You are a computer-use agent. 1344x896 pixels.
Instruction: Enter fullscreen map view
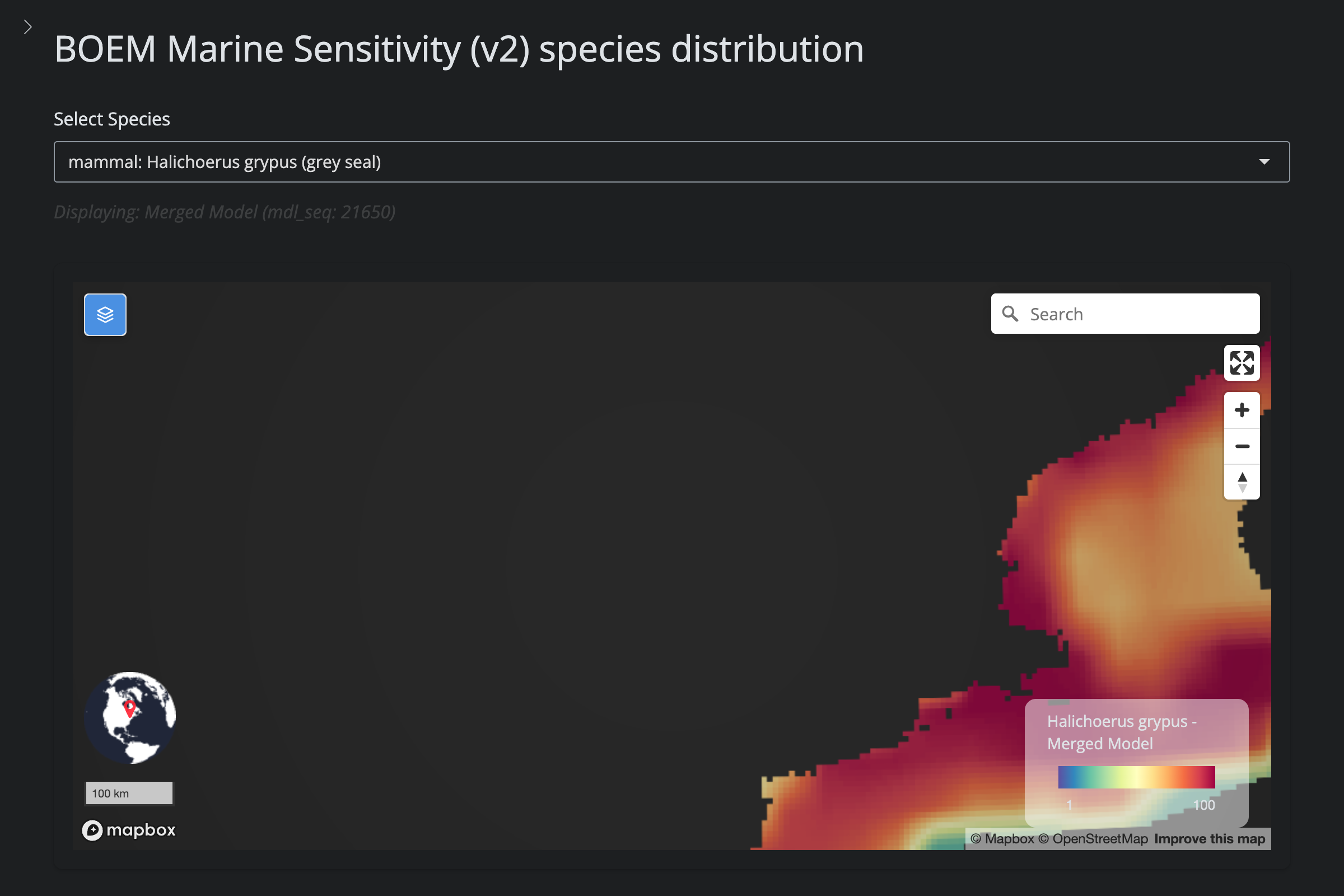1241,363
